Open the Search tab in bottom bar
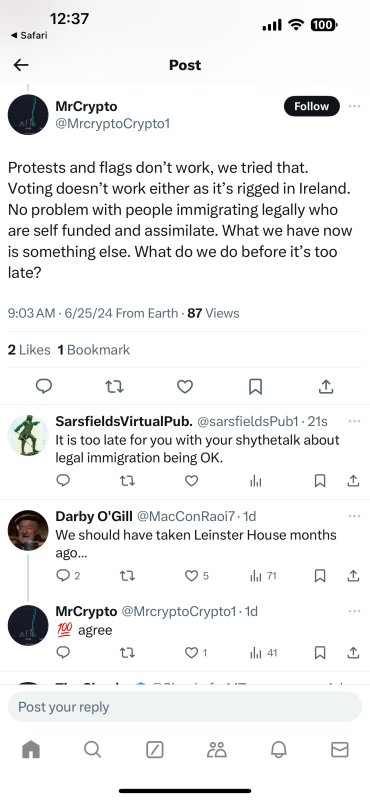Viewport: 370px width, 800px height. click(x=92, y=749)
